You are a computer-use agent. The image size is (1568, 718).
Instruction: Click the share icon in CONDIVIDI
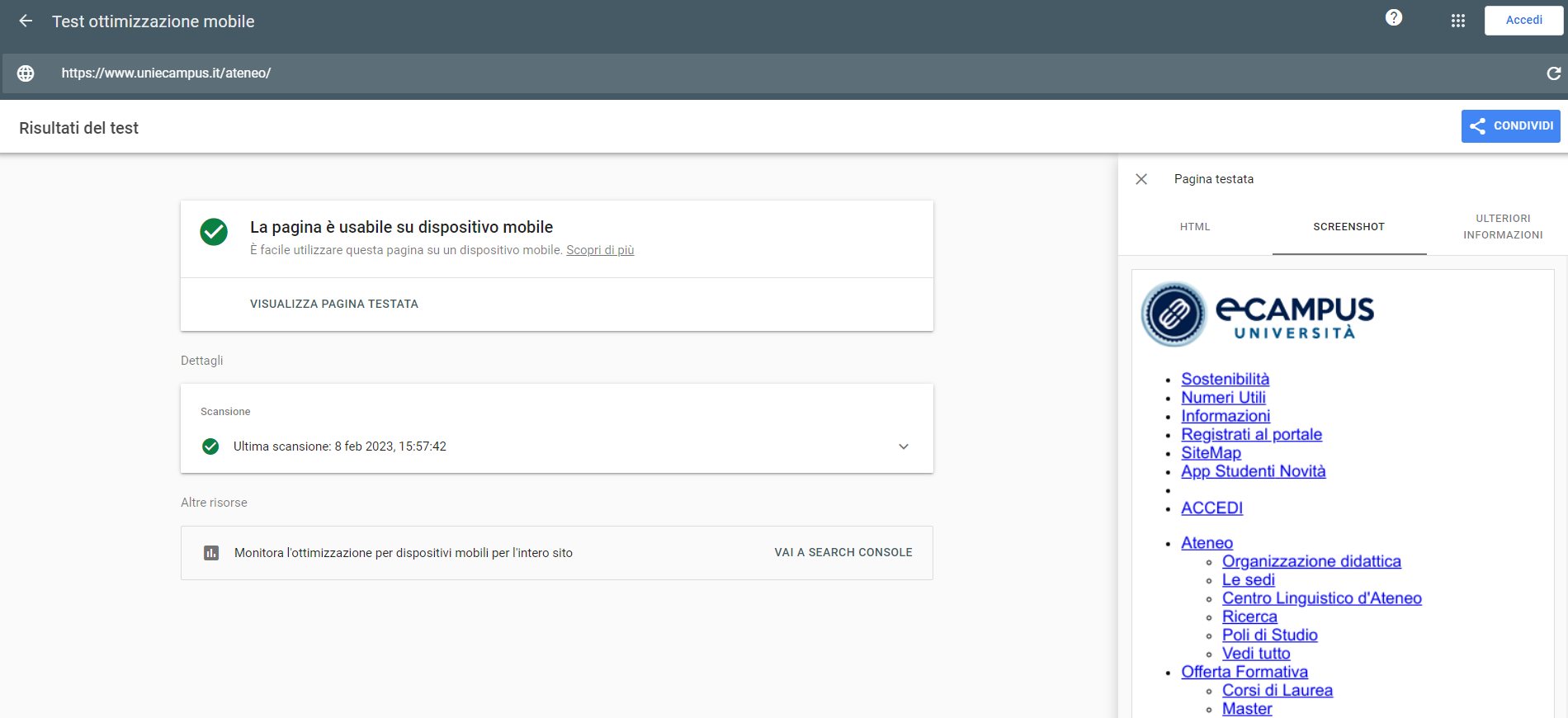tap(1478, 126)
